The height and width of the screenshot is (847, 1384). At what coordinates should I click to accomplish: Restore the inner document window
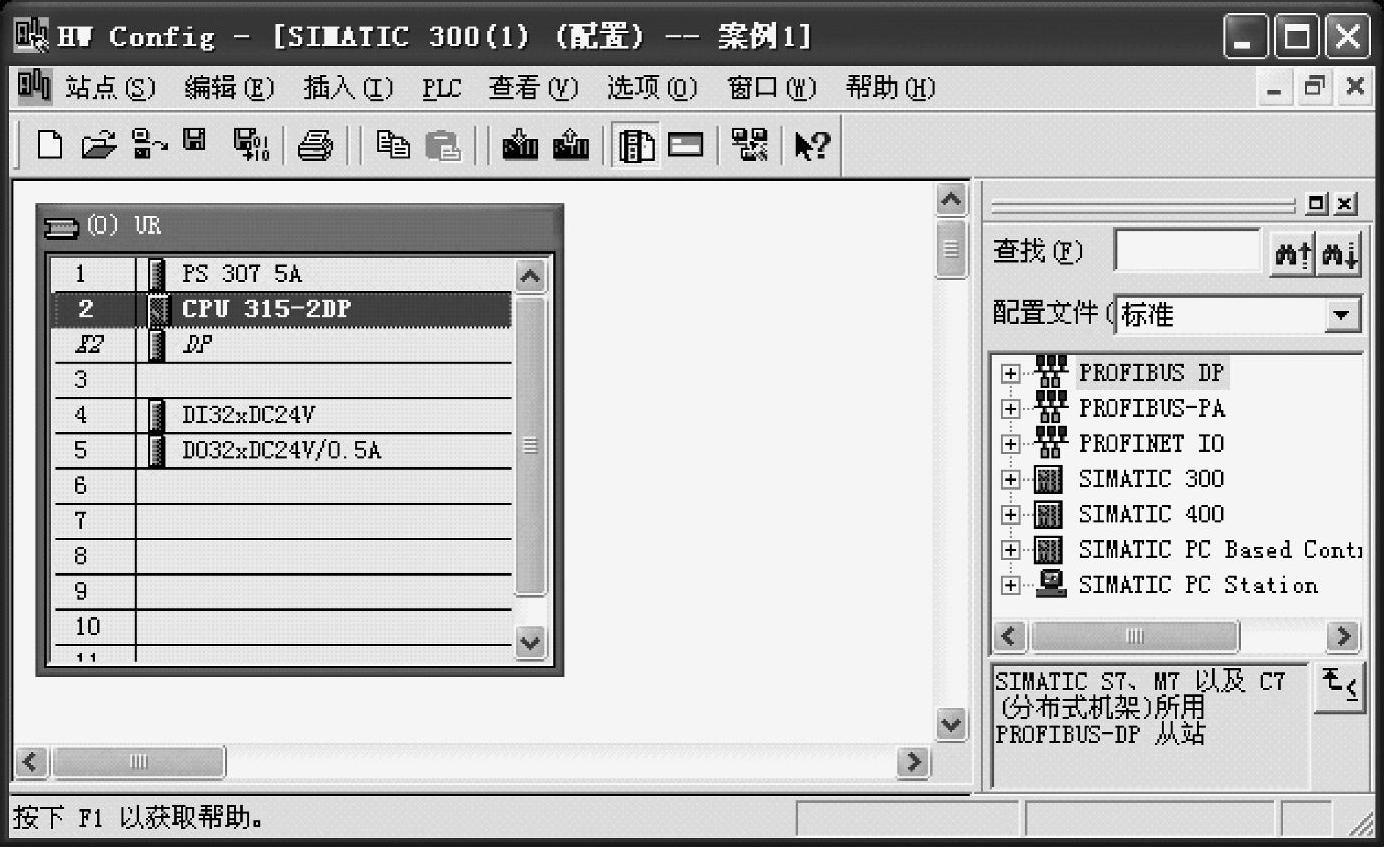pyautogui.click(x=1314, y=88)
